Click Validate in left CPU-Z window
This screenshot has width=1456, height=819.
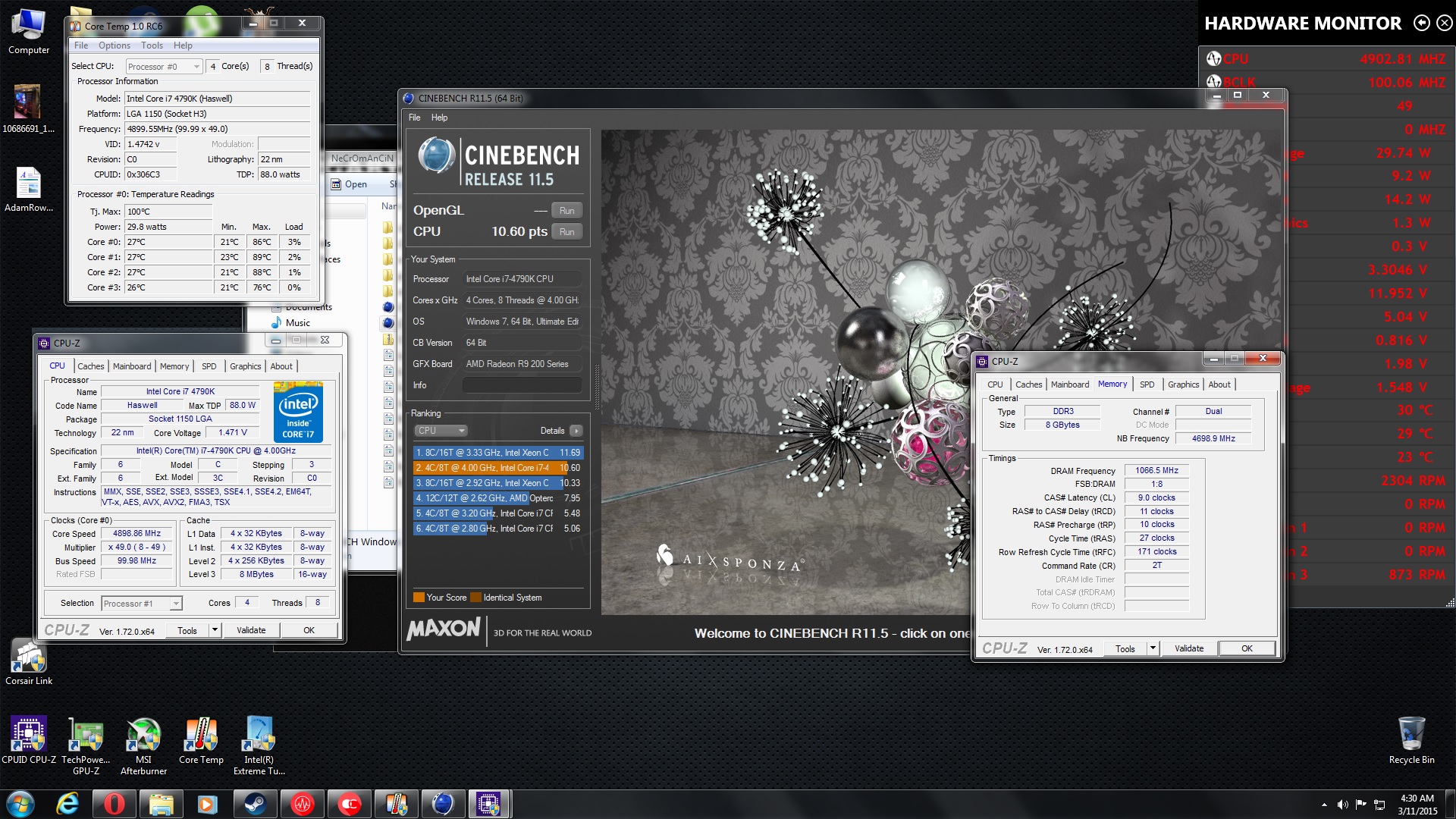tap(251, 630)
